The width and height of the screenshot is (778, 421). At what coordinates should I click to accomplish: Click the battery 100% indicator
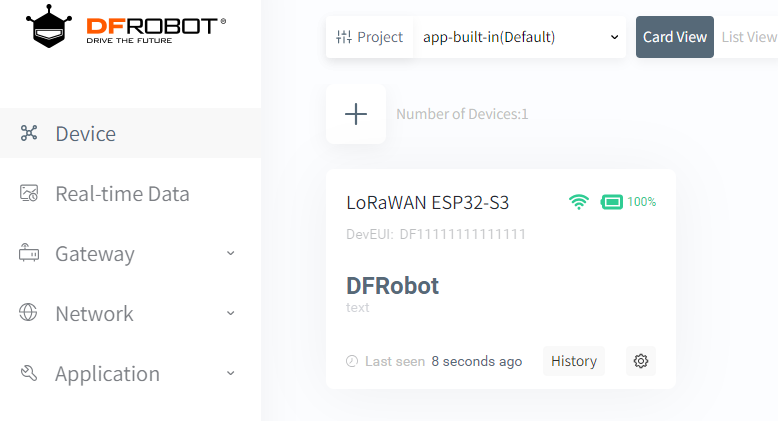click(x=628, y=202)
